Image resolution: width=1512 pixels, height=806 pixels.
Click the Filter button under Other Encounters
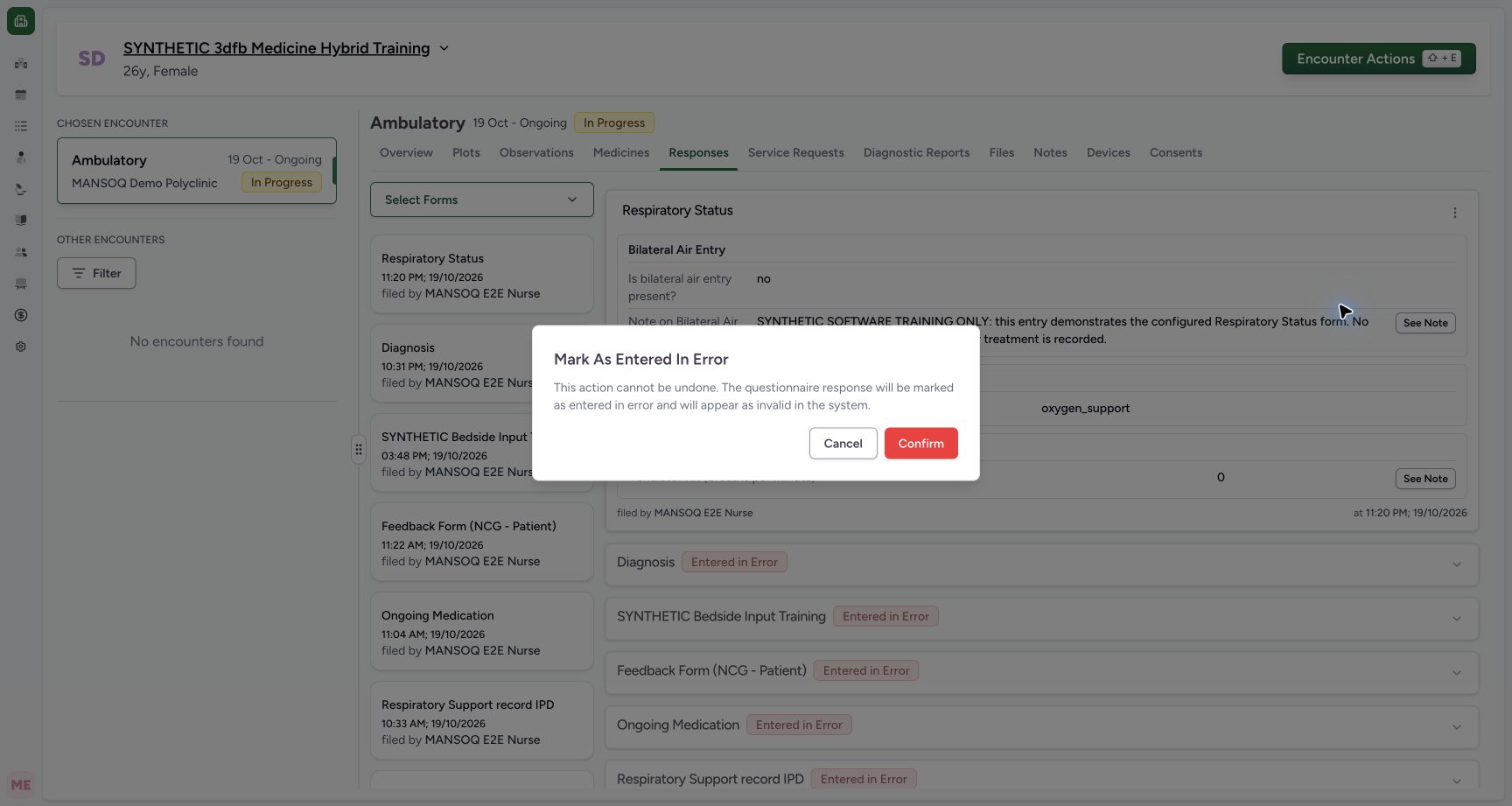tap(96, 273)
